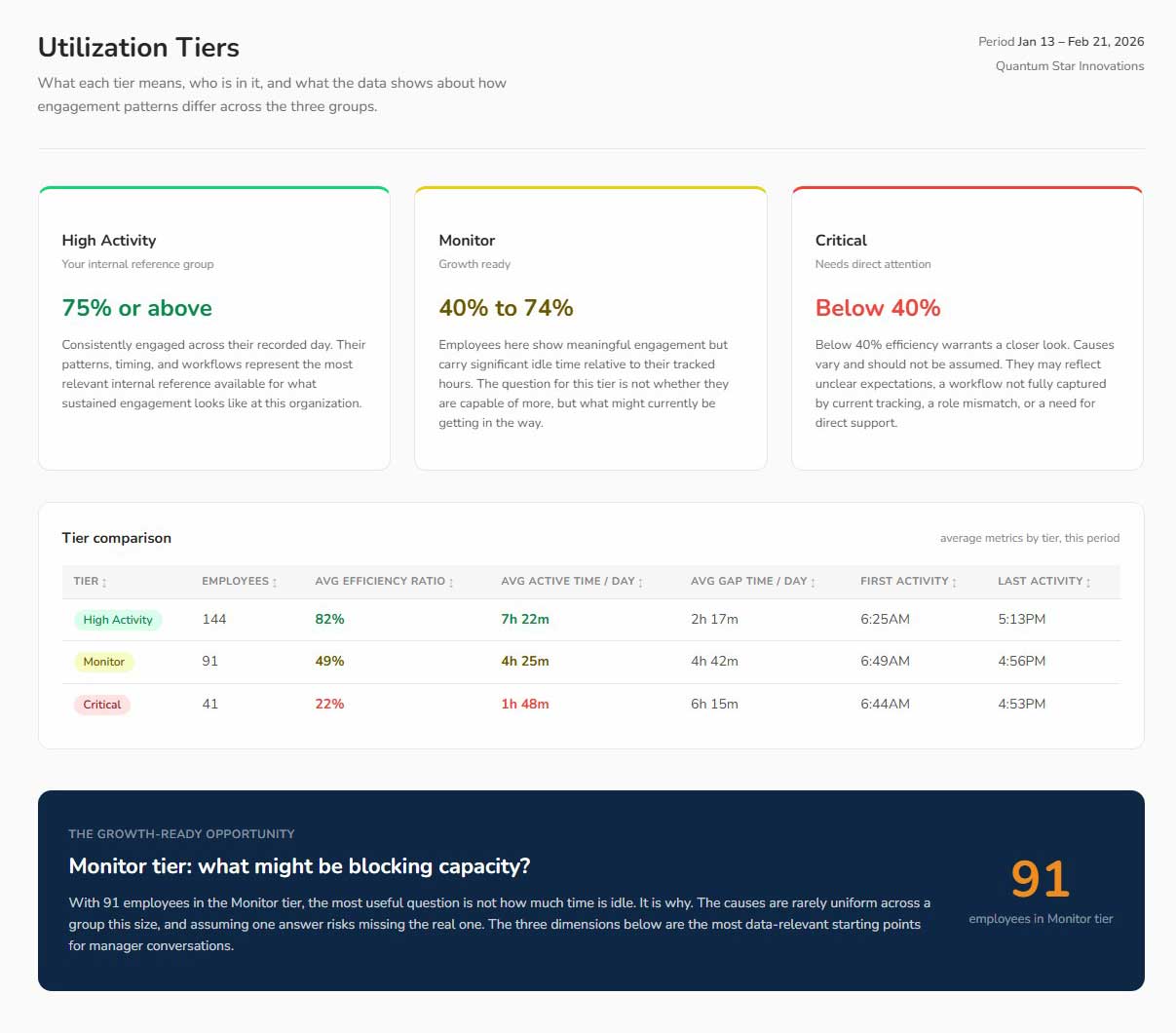1176x1033 pixels.
Task: Open the High Activity tier card
Action: (214, 328)
